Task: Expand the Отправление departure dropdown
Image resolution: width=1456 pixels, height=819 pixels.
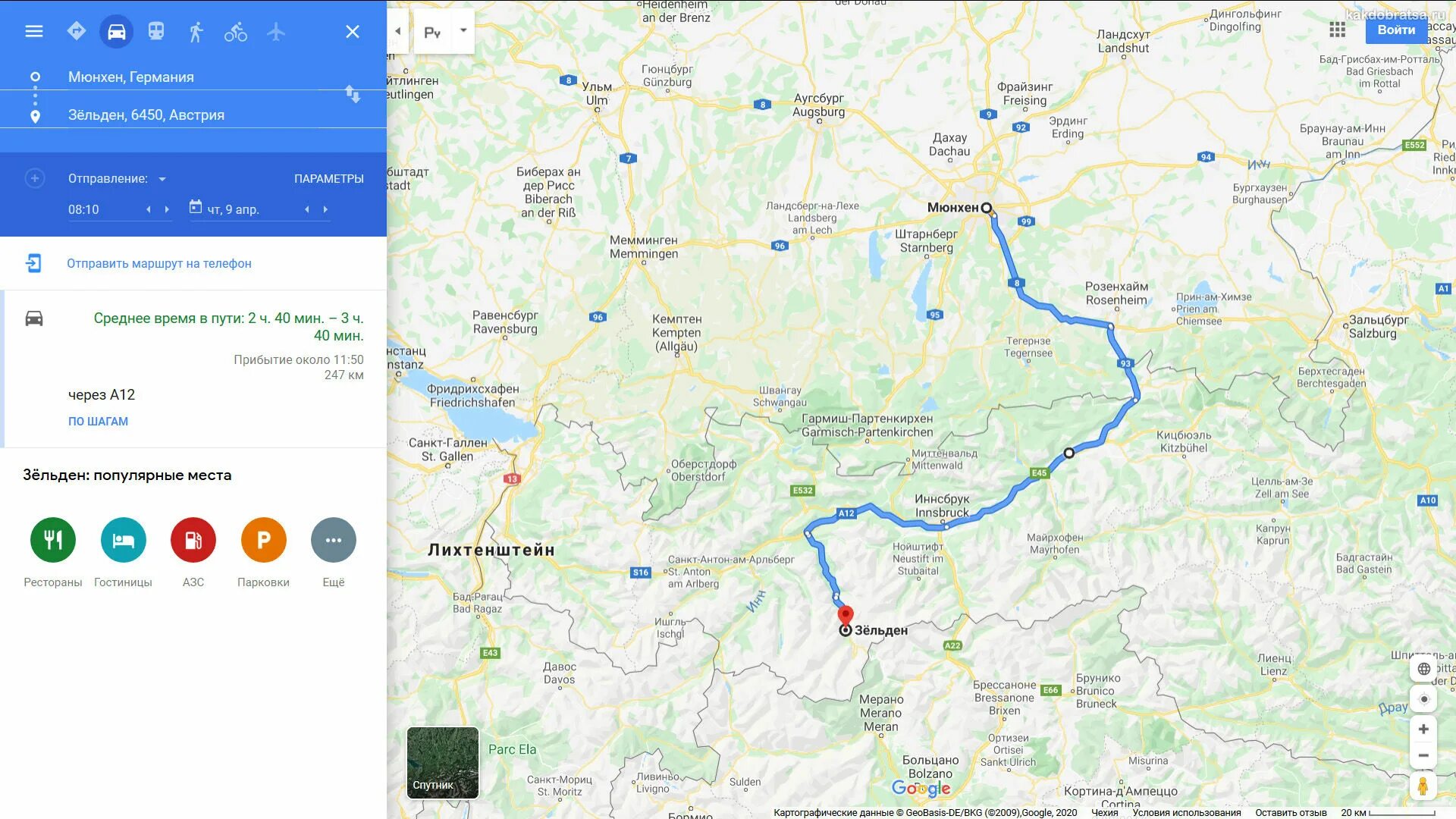Action: point(162,179)
